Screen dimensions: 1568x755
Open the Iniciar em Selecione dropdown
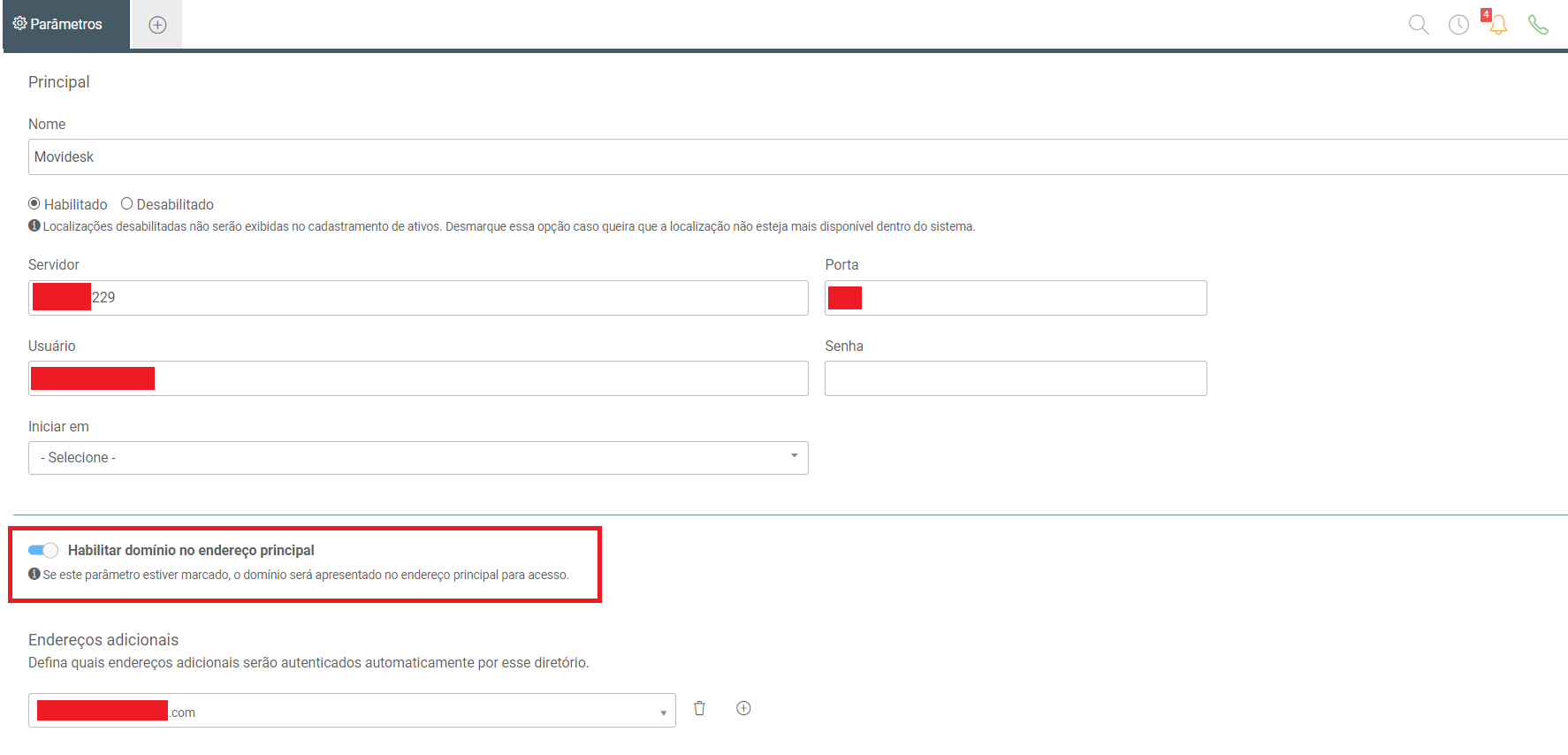(418, 458)
